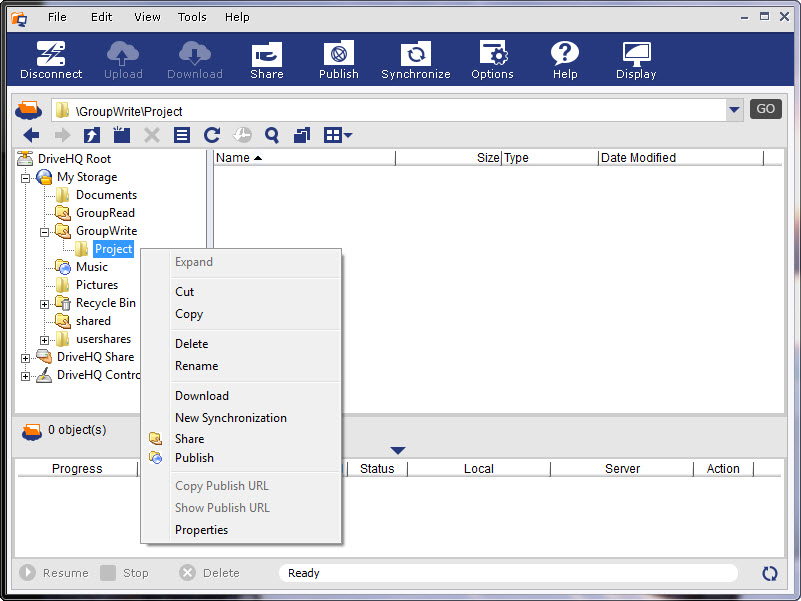801x601 pixels.
Task: Open the view mode dropdown
Action: point(338,135)
